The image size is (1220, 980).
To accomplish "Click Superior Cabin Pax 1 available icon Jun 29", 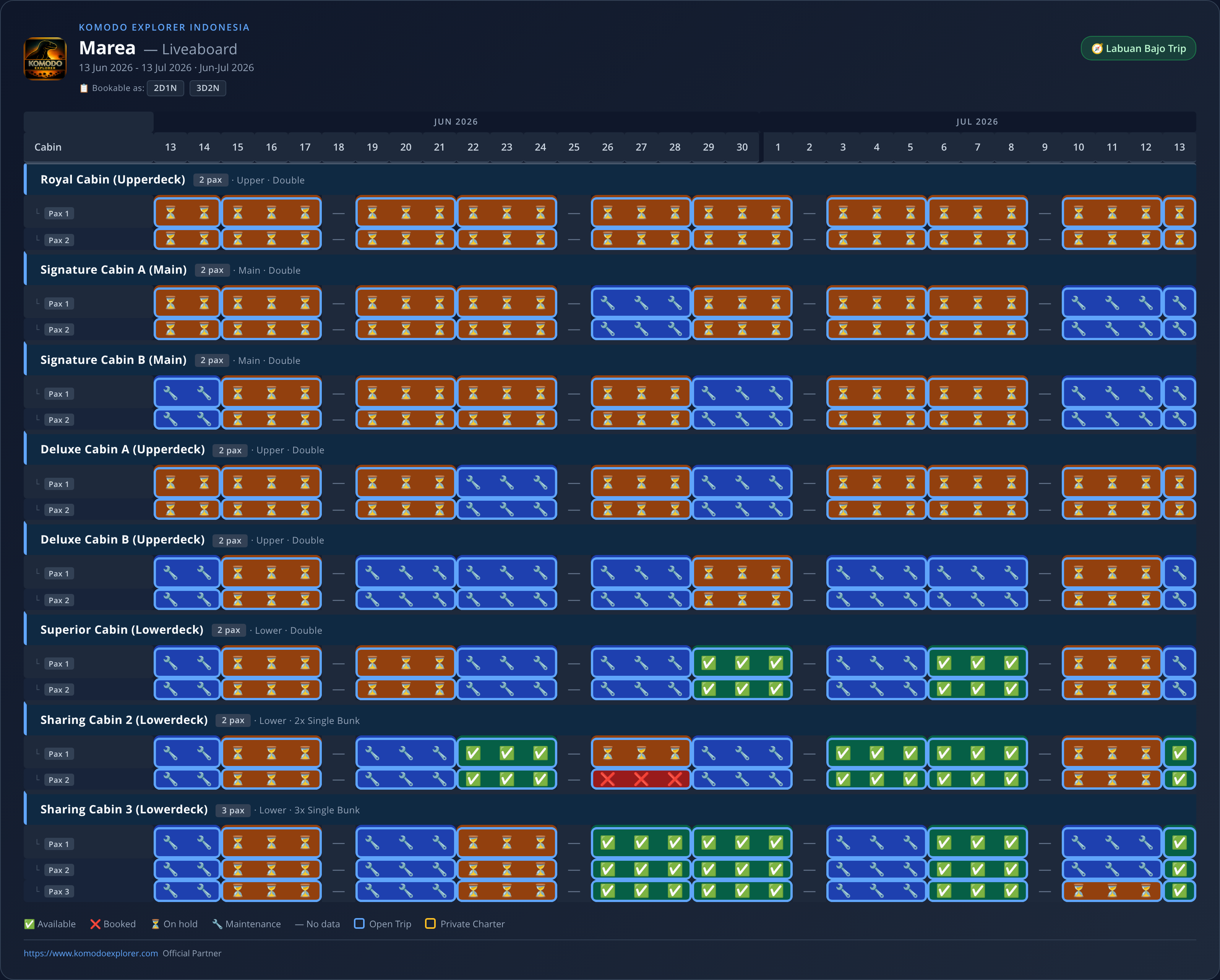I will tap(709, 663).
